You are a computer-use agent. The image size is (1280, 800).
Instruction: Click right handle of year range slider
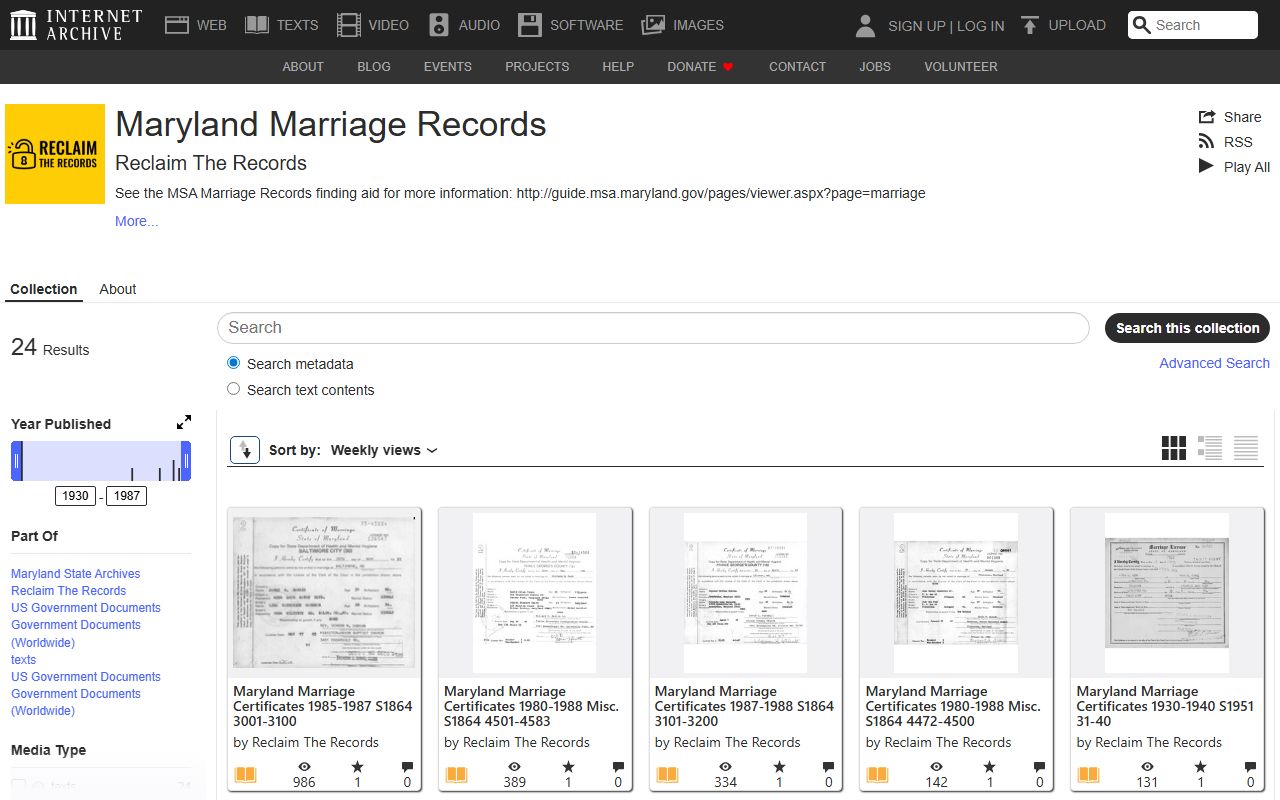[x=186, y=461]
